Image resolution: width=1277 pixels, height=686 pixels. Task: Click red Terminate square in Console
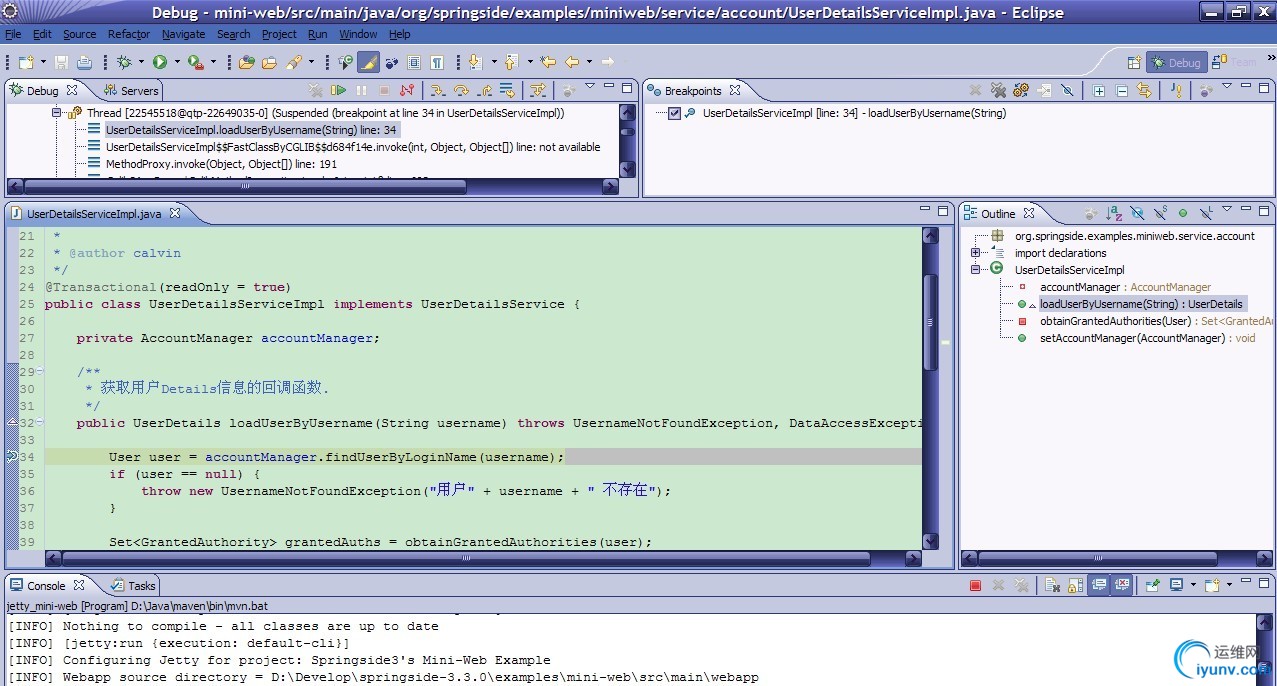click(x=975, y=586)
